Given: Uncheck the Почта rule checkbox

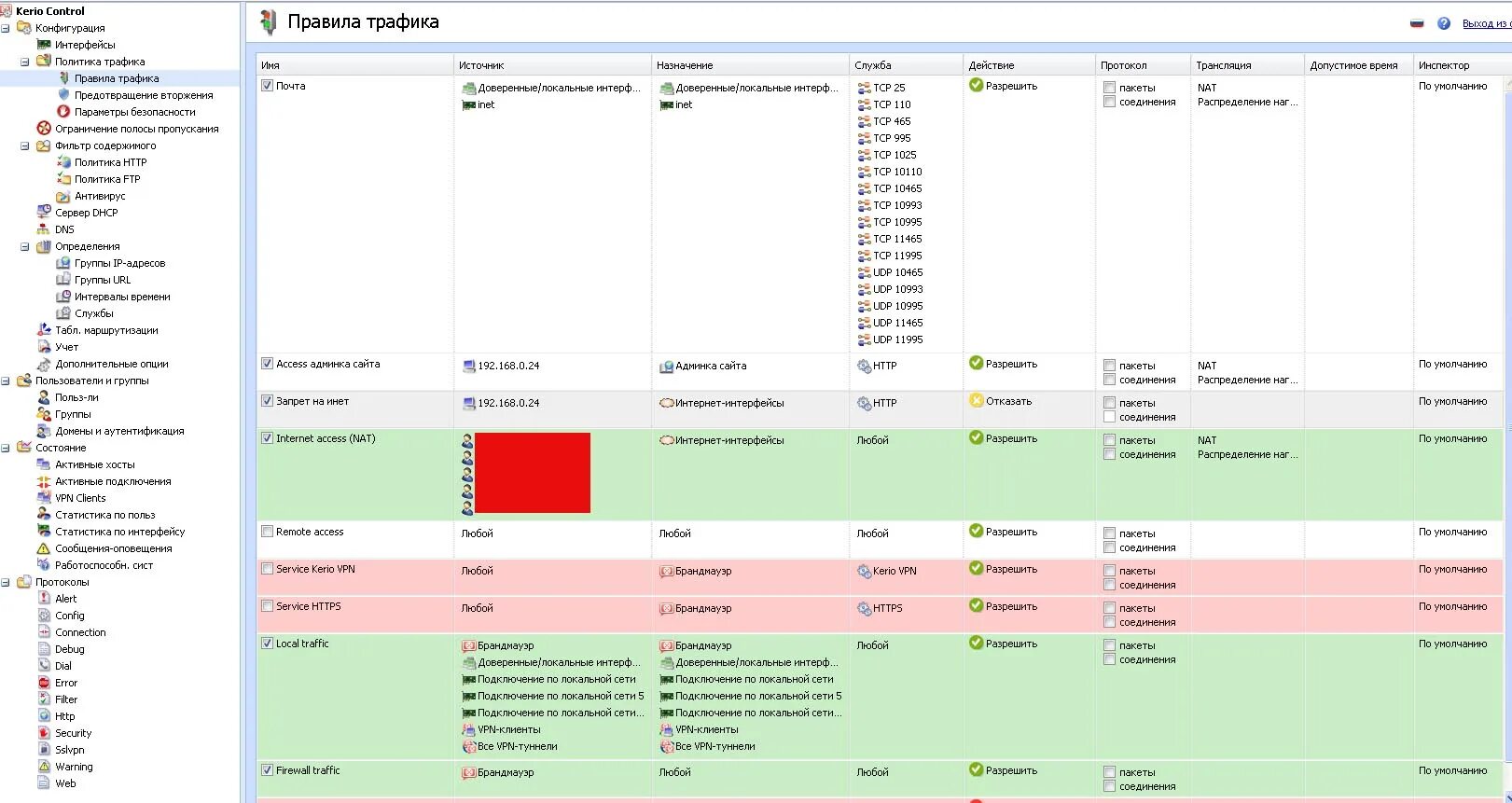Looking at the screenshot, I should coord(268,86).
